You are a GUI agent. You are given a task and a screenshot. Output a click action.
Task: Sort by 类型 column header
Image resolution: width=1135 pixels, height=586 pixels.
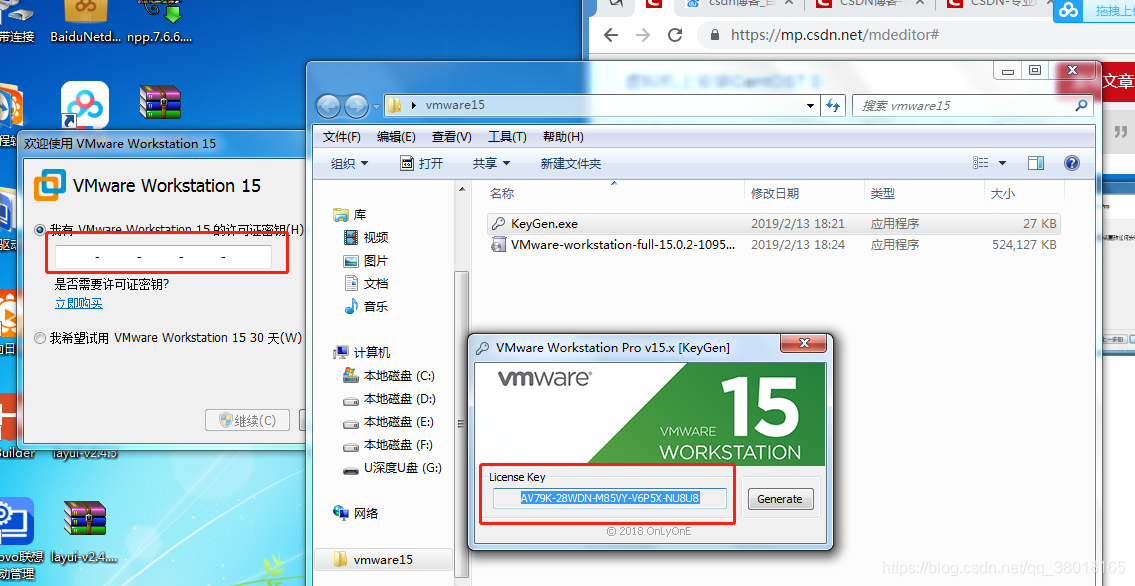882,193
